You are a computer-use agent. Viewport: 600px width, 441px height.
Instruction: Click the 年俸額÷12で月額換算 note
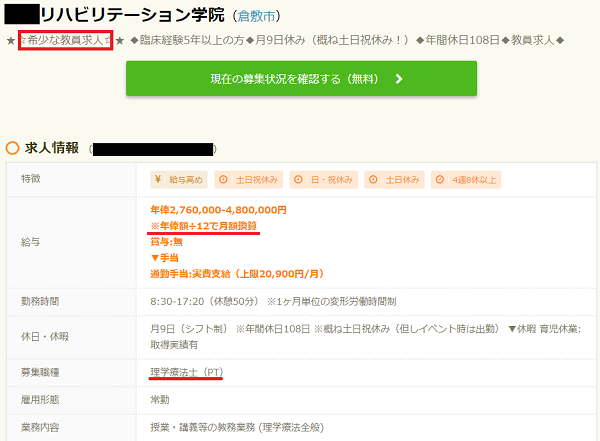204,226
